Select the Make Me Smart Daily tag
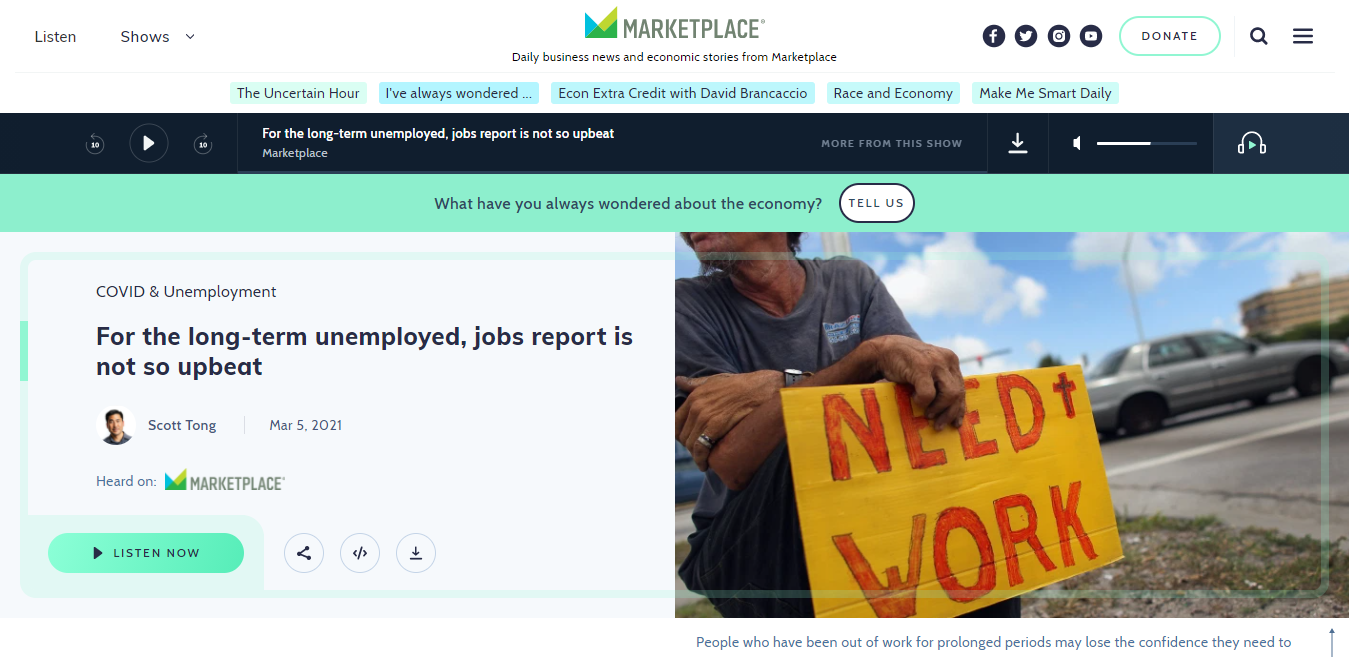1349x657 pixels. tap(1045, 93)
